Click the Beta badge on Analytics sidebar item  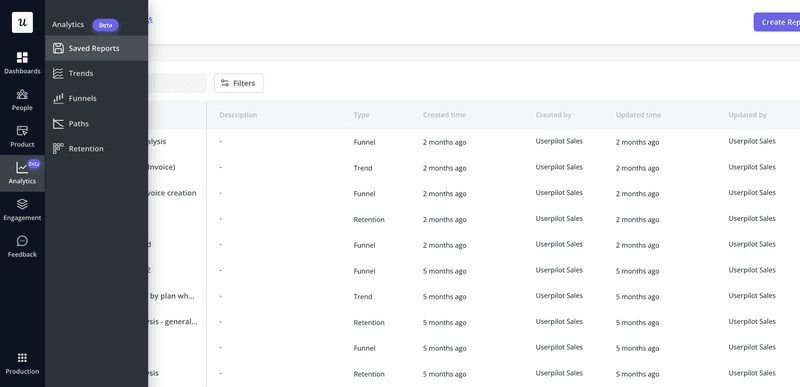click(x=34, y=164)
